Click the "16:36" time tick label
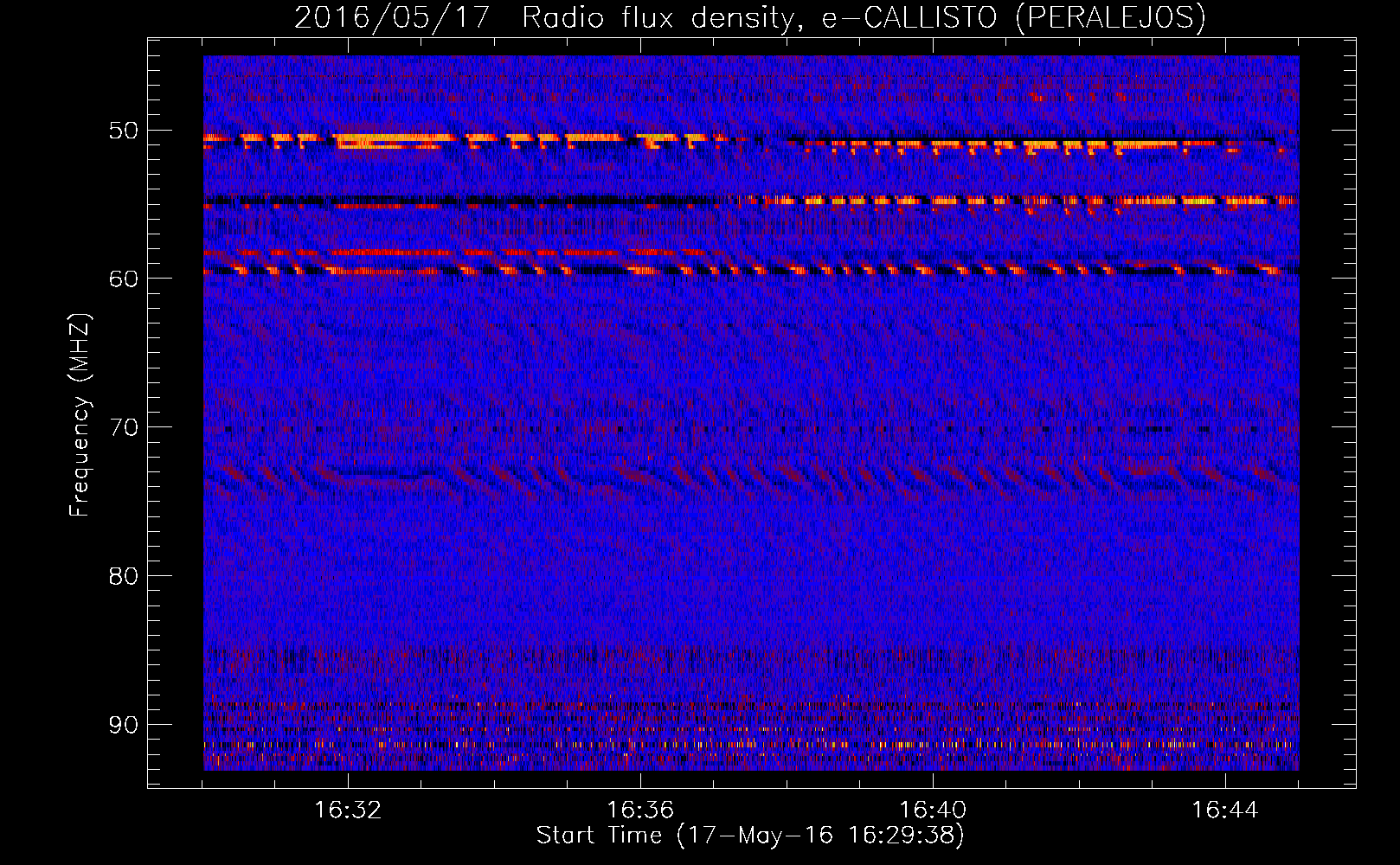Image resolution: width=1400 pixels, height=865 pixels. [x=640, y=811]
